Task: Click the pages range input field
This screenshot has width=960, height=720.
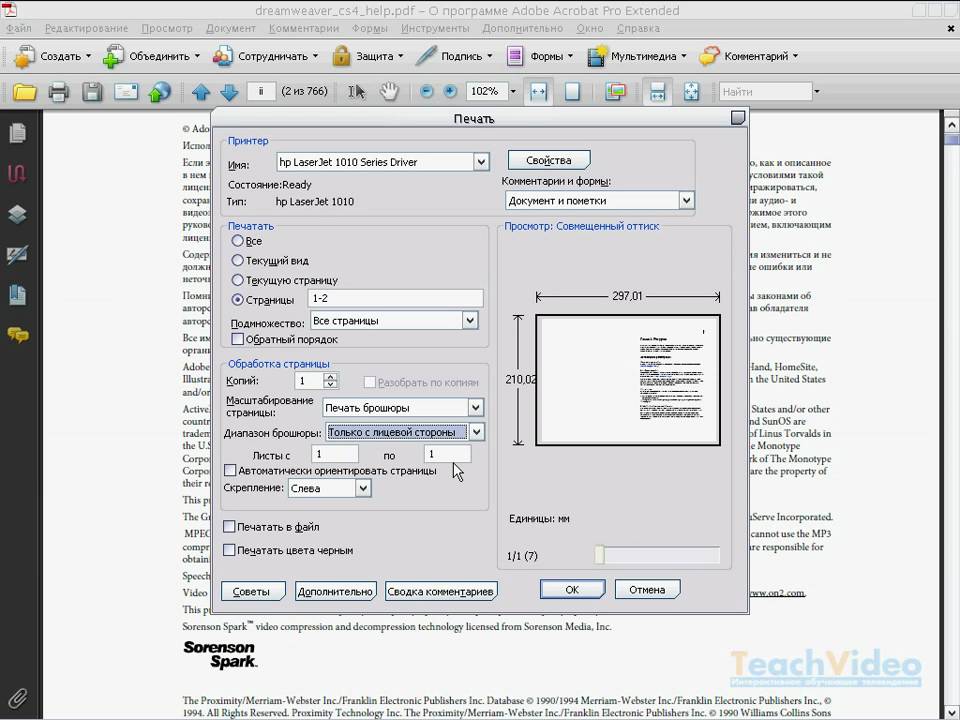Action: [x=396, y=298]
